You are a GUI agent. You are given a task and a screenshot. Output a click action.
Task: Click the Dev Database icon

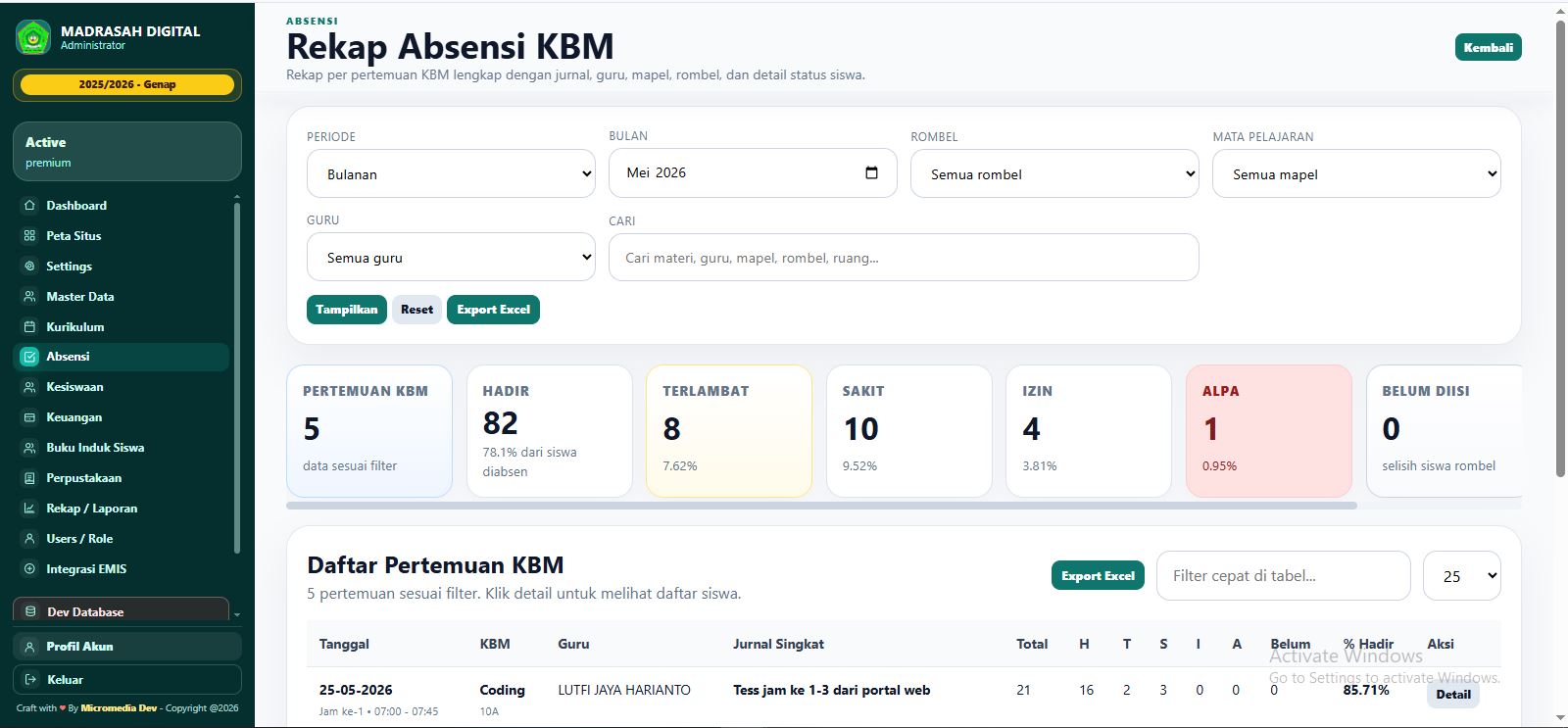pos(30,611)
